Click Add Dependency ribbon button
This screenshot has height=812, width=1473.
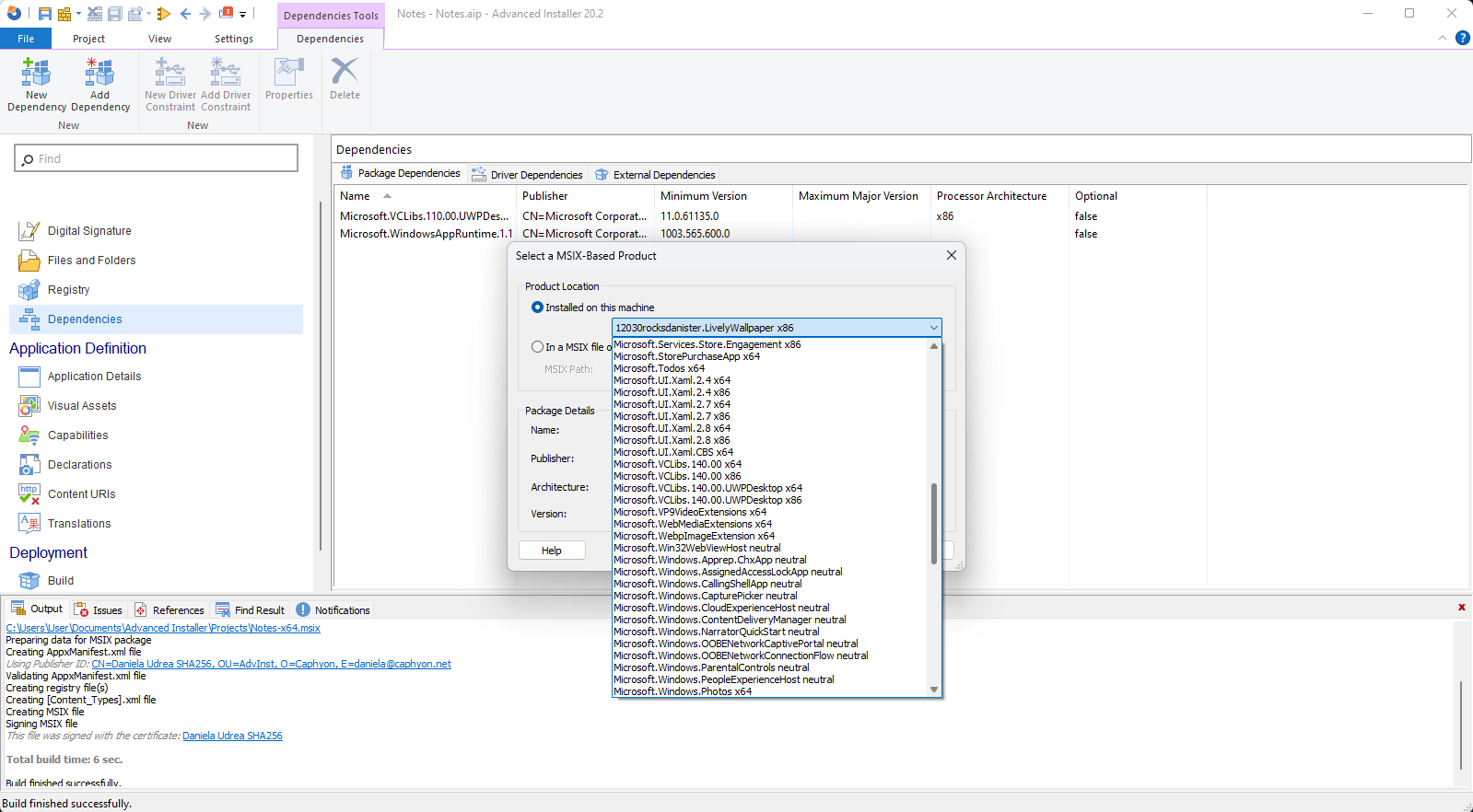[100, 85]
